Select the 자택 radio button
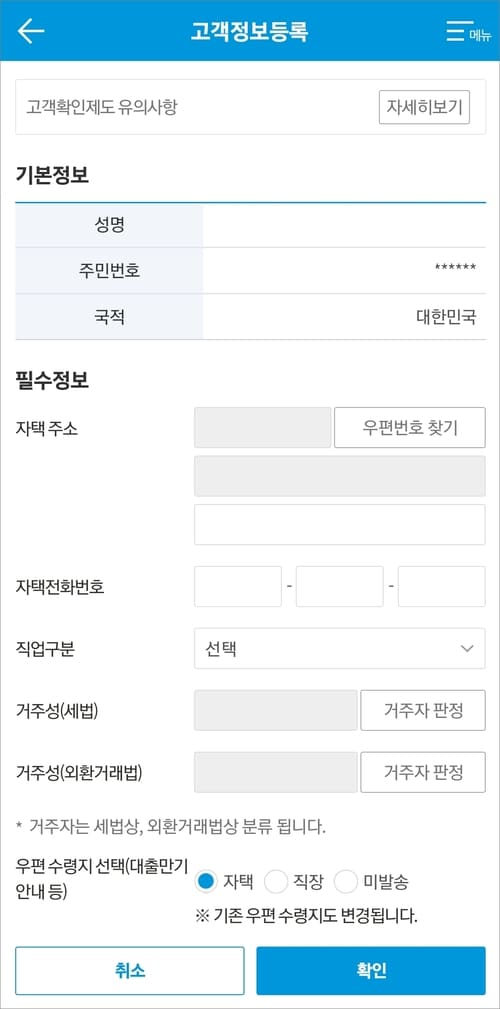This screenshot has width=500, height=1009. pyautogui.click(x=205, y=882)
